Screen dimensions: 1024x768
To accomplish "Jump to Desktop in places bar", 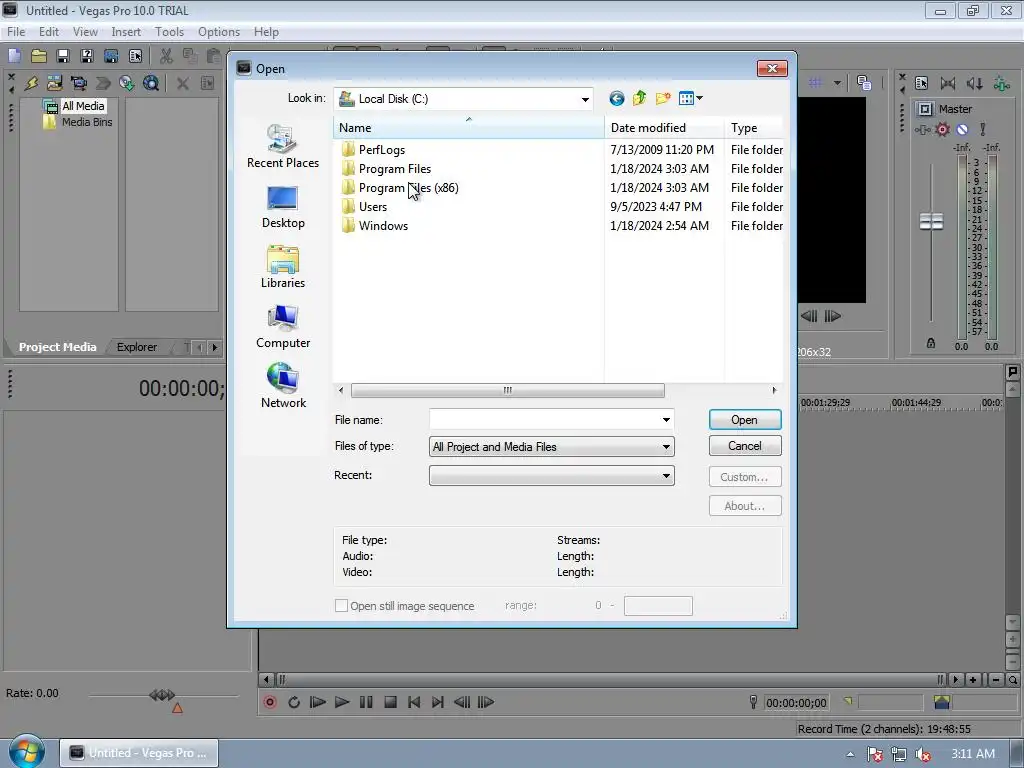I will 283,207.
